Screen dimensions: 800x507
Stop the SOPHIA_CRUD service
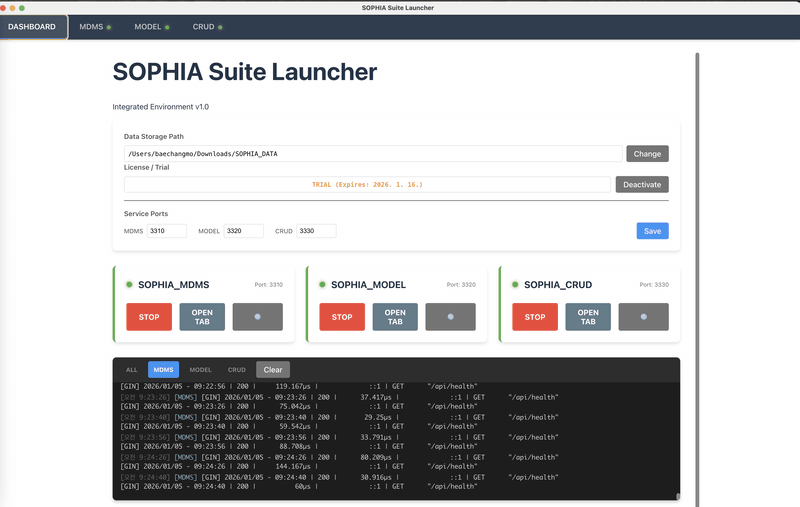click(x=535, y=317)
